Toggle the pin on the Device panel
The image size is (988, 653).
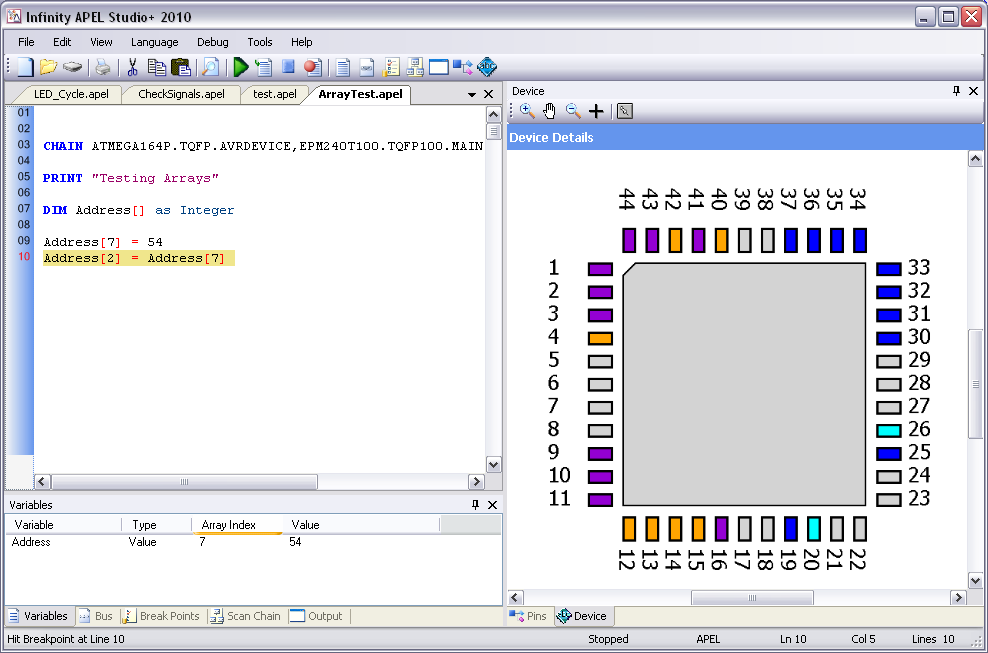pyautogui.click(x=956, y=91)
